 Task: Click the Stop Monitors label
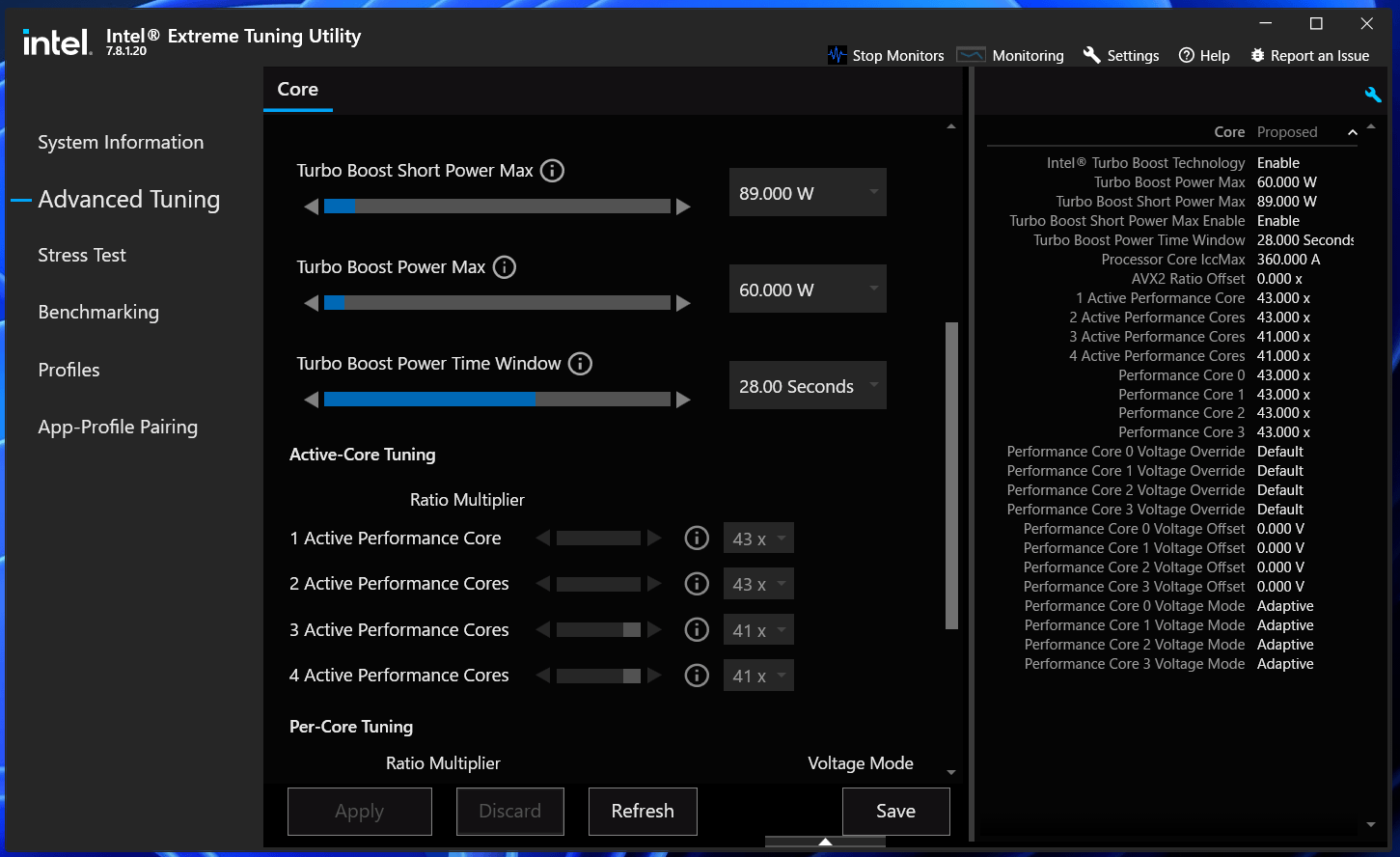(898, 56)
